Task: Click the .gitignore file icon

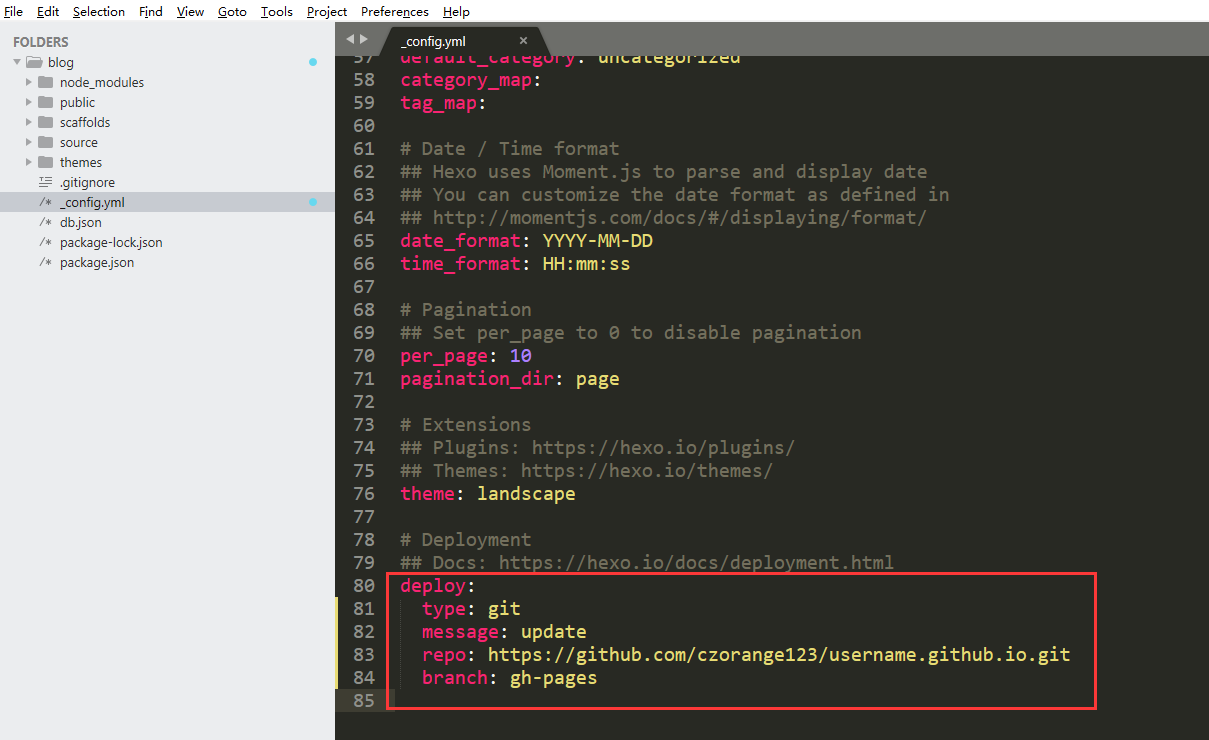Action: pos(45,182)
